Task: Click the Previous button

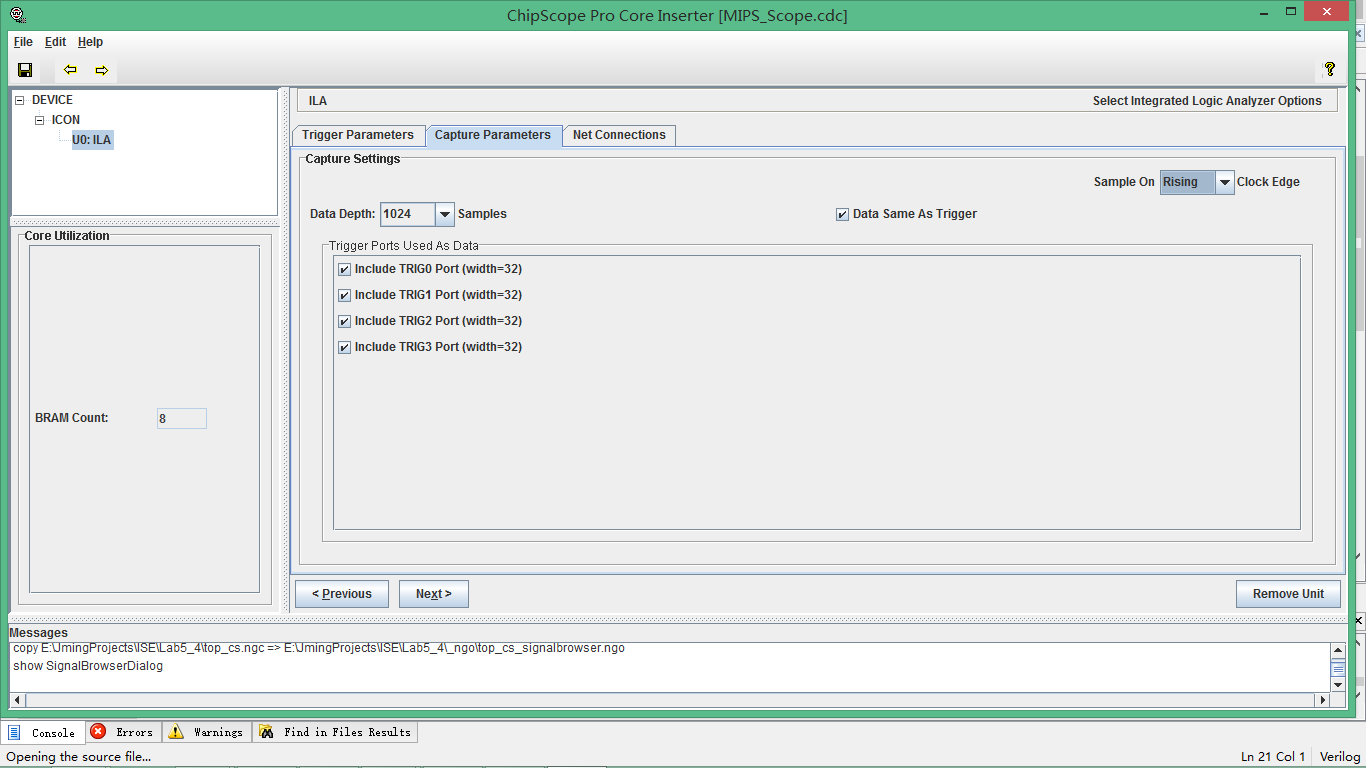Action: (342, 594)
